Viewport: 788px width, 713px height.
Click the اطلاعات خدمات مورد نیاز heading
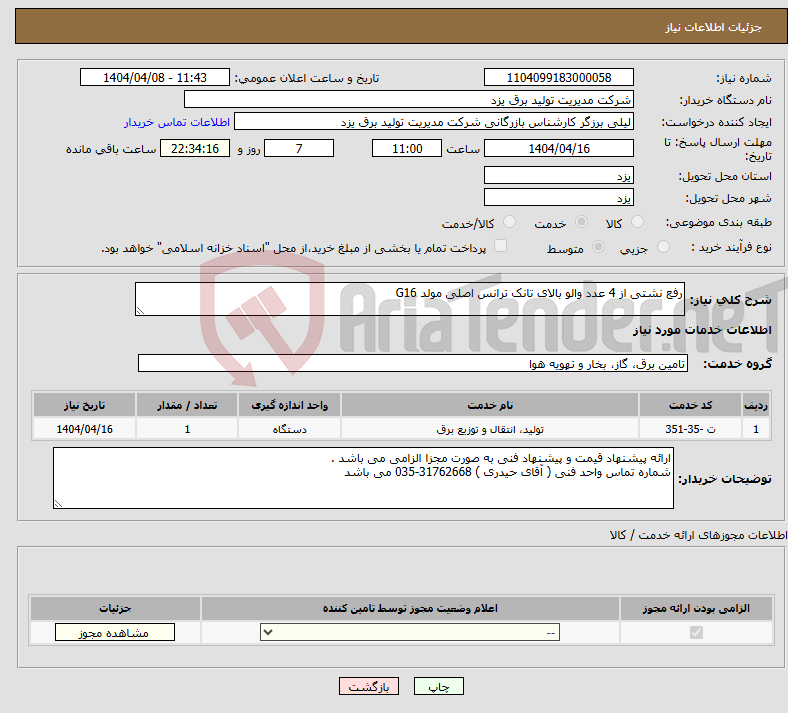click(702, 330)
